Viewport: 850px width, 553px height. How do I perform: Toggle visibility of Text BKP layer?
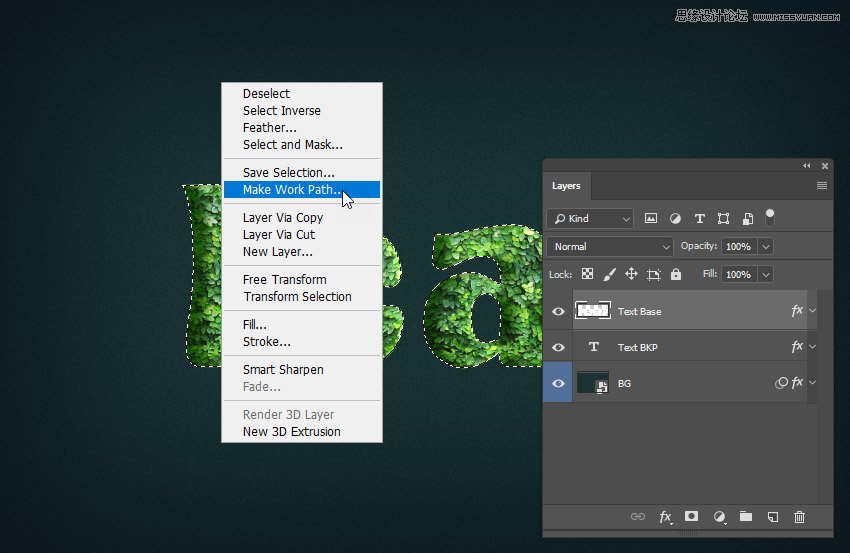pos(558,347)
